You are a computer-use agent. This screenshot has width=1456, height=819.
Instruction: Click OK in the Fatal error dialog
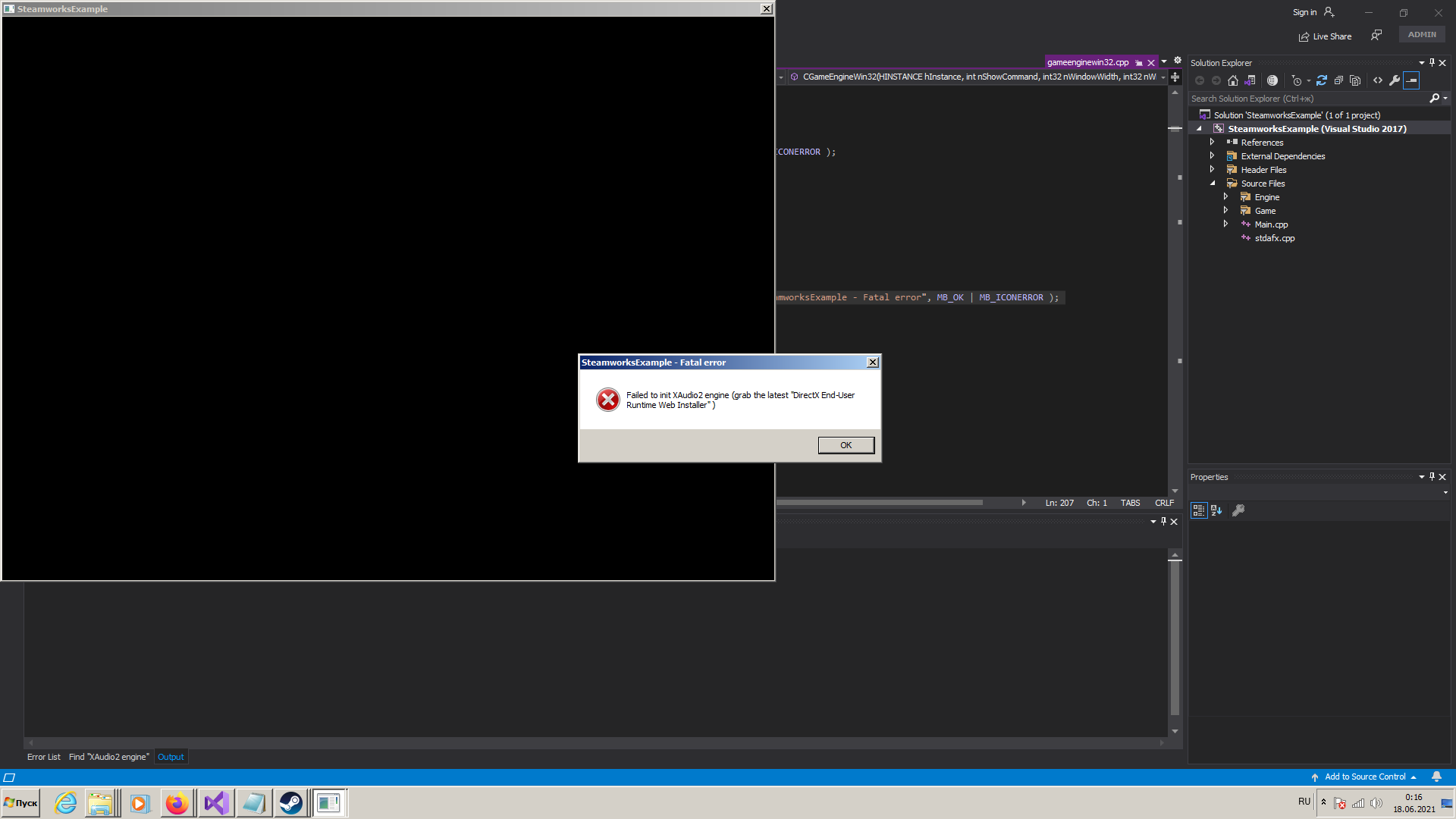coord(846,445)
